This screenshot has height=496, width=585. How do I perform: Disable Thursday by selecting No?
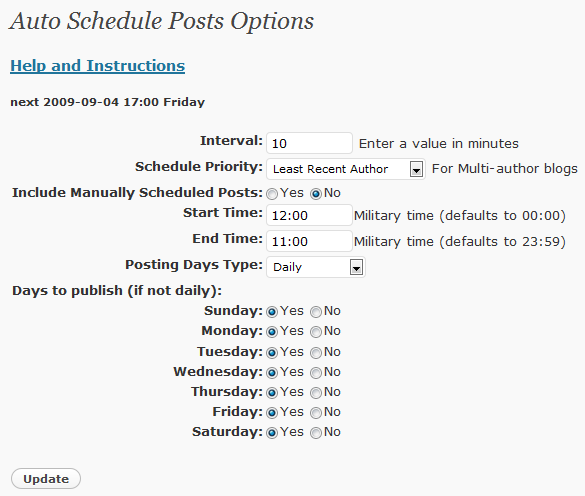coord(316,393)
